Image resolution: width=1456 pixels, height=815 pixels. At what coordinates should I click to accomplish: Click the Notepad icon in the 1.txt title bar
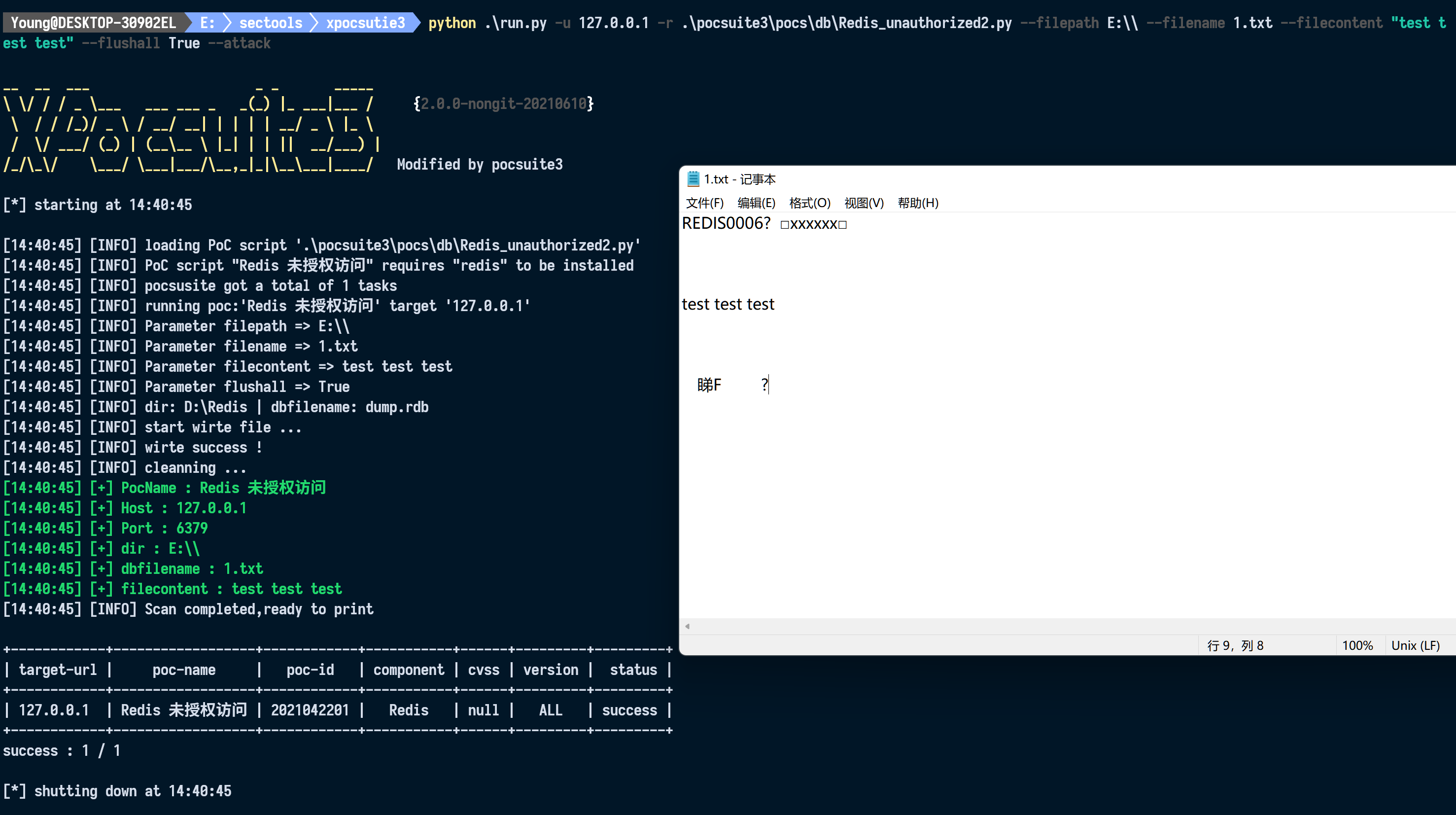(x=693, y=179)
